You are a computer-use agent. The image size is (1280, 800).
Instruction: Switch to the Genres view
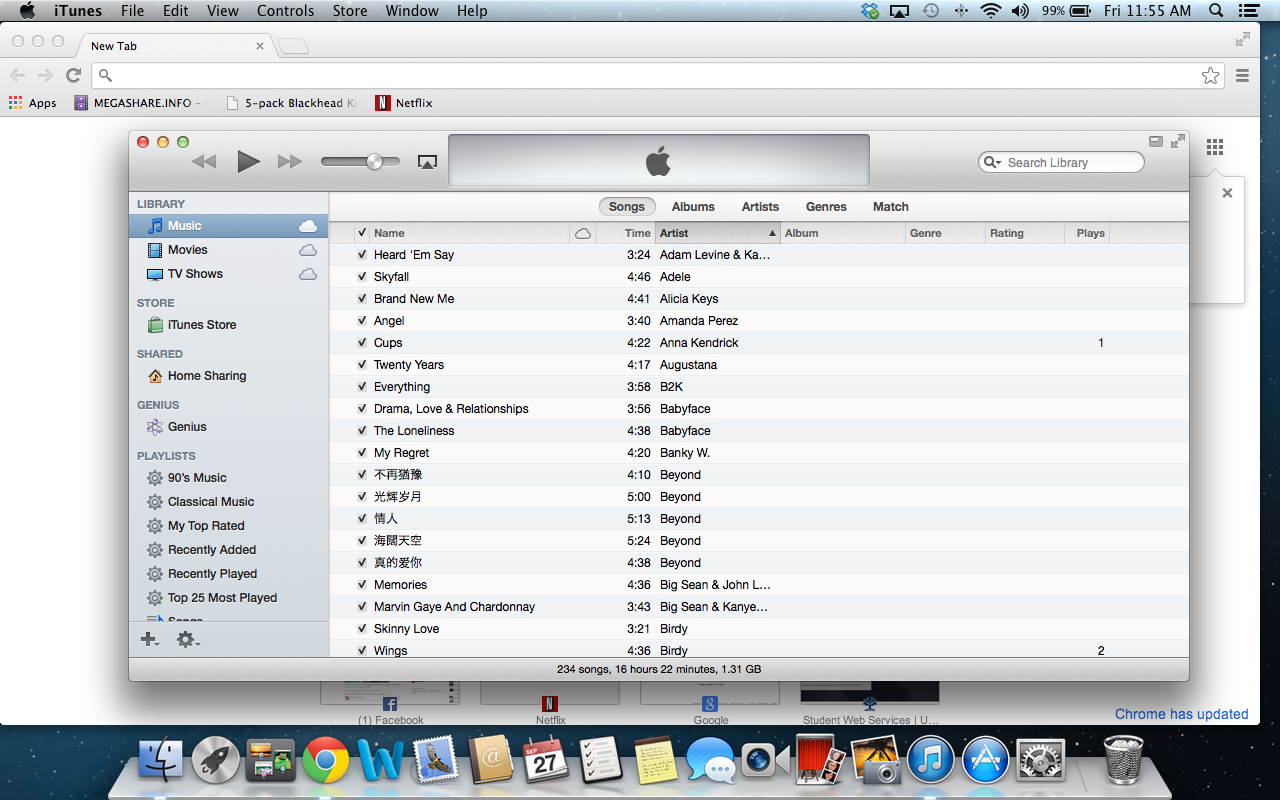(x=826, y=207)
